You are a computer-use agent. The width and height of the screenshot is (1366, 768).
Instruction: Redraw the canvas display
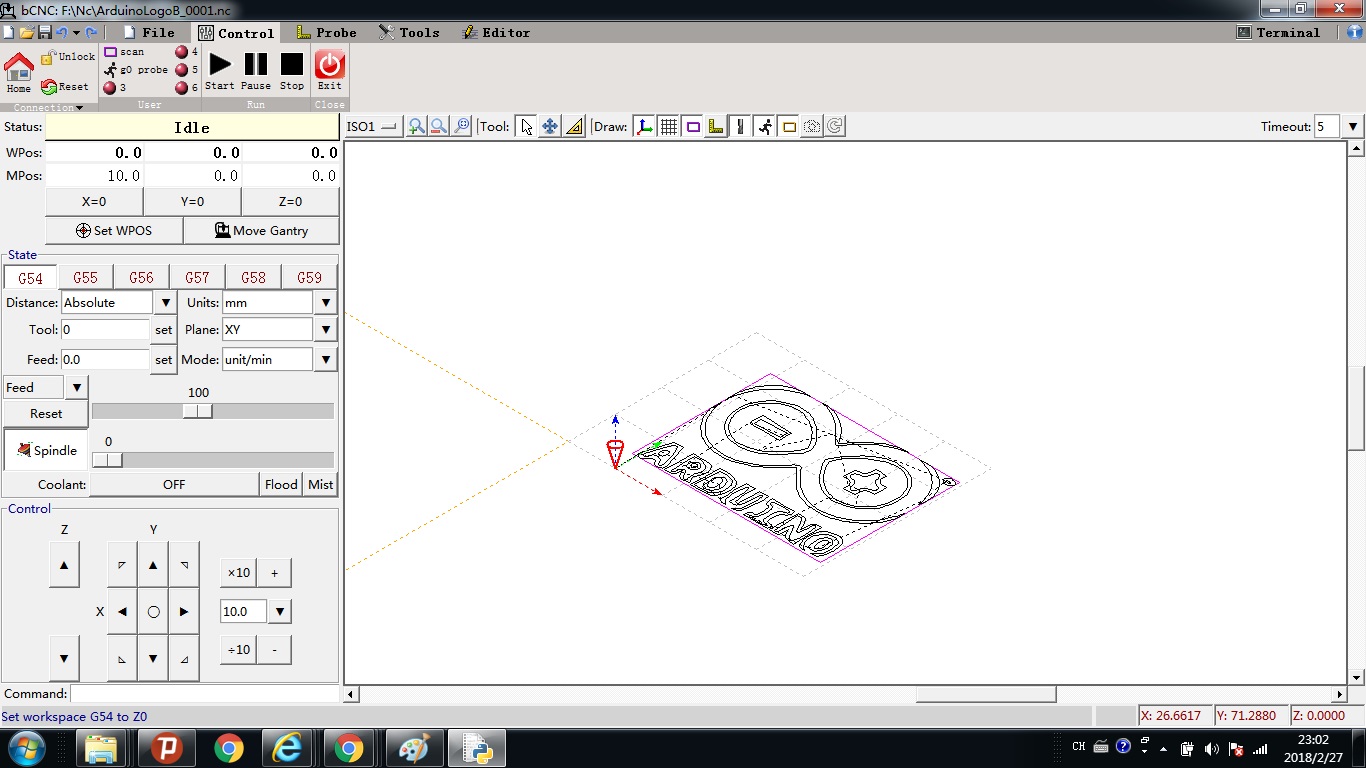point(835,126)
